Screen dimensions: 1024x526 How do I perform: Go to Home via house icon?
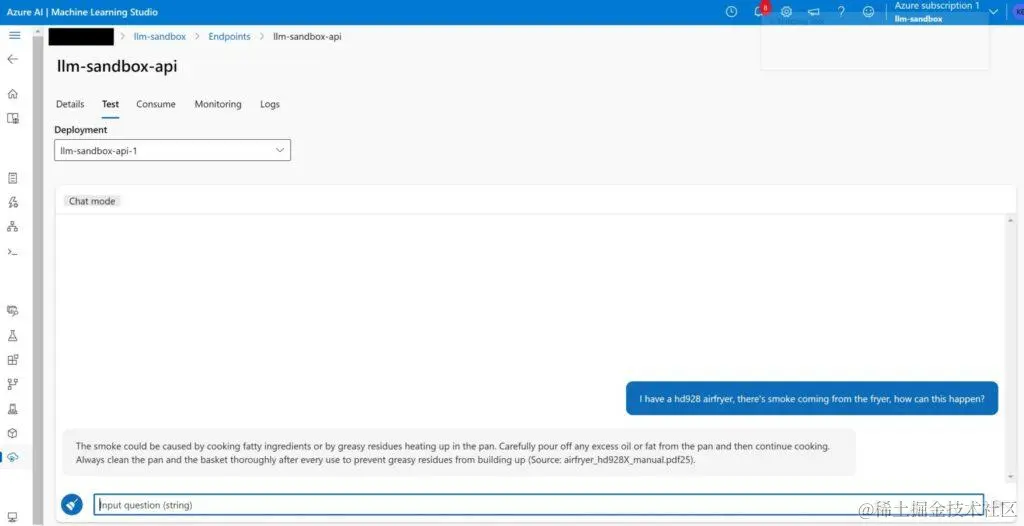click(x=12, y=94)
